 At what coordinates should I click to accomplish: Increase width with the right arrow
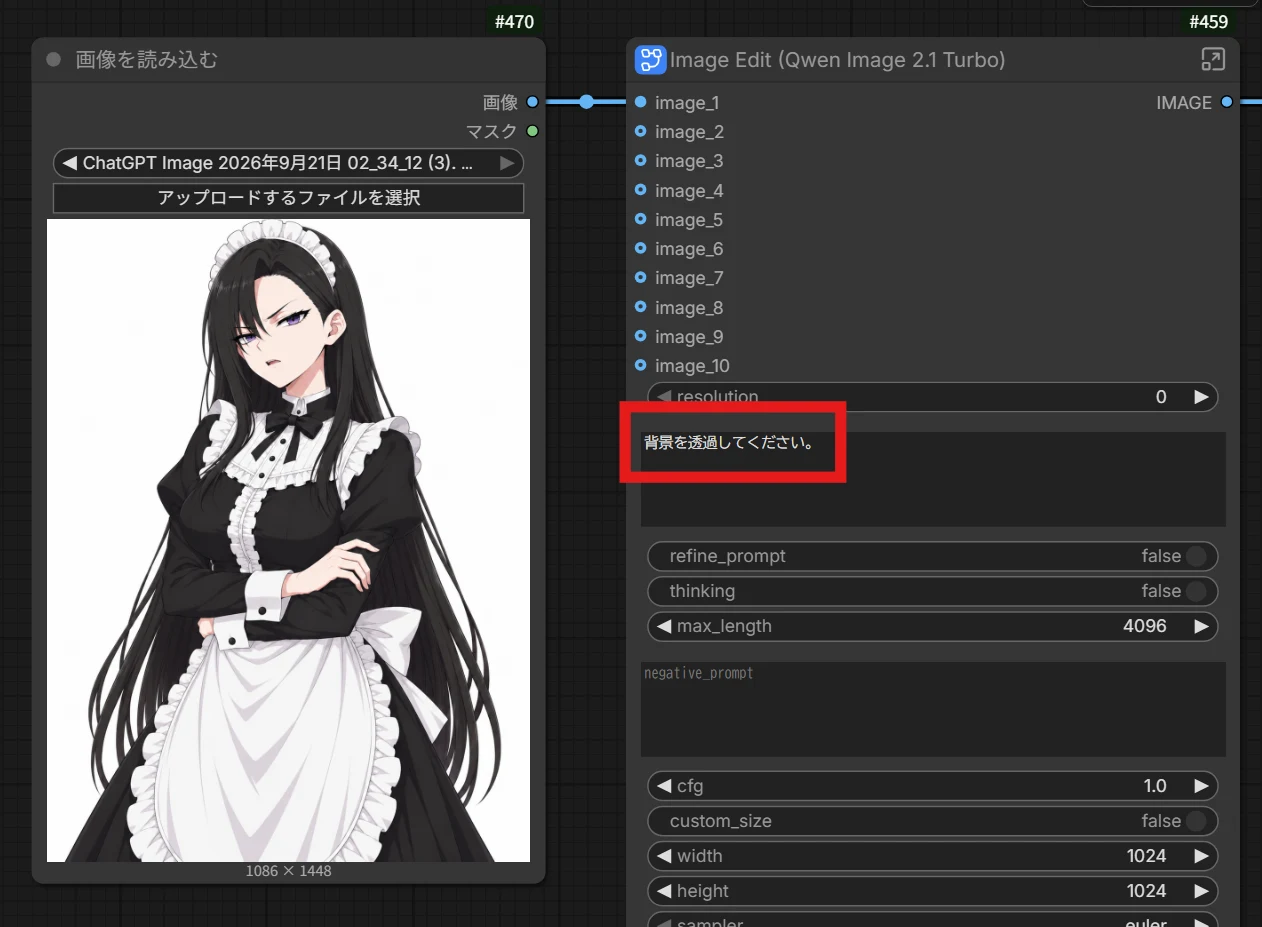1201,856
